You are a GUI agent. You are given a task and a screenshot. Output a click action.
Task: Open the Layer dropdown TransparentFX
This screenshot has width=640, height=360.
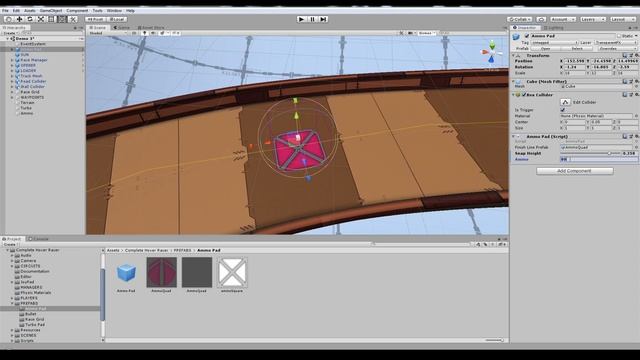(616, 42)
